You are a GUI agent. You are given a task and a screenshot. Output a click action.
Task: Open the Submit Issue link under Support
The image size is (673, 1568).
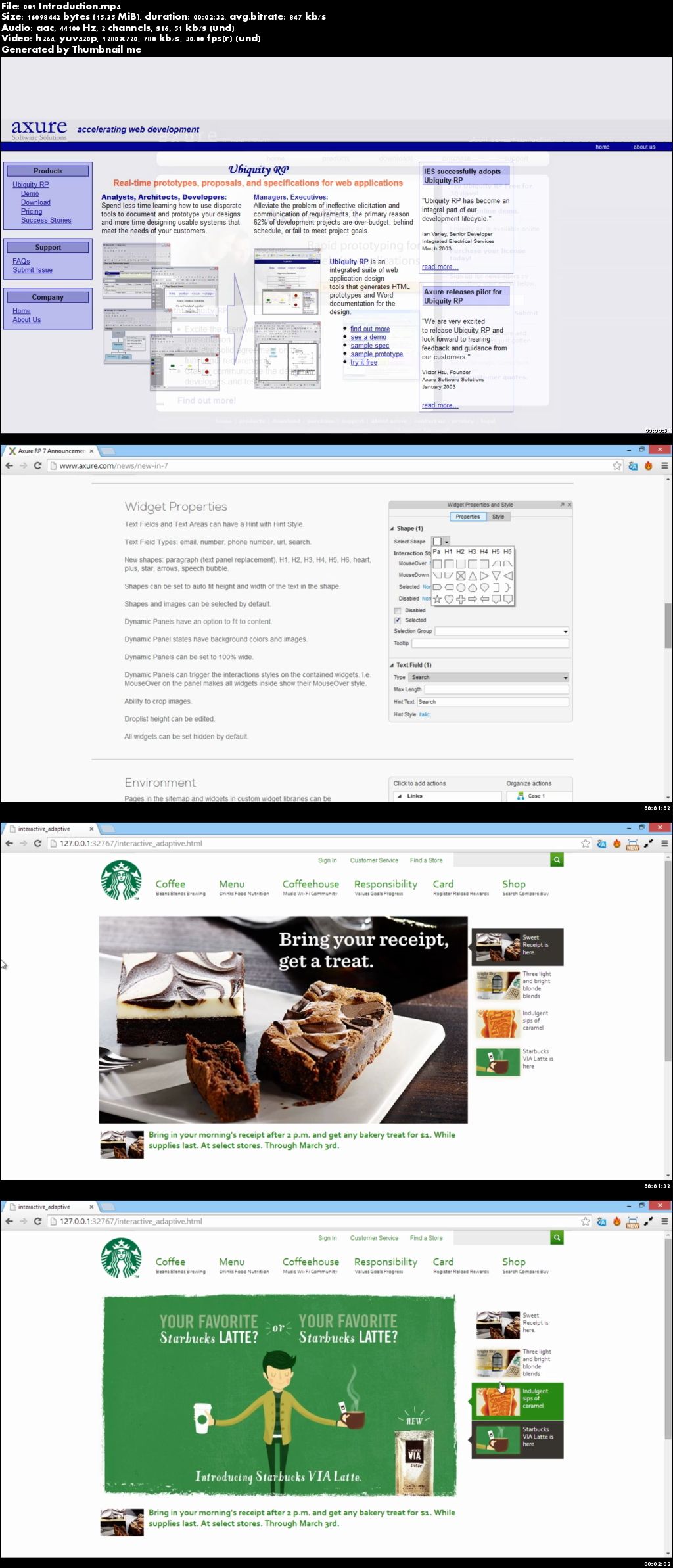(32, 270)
